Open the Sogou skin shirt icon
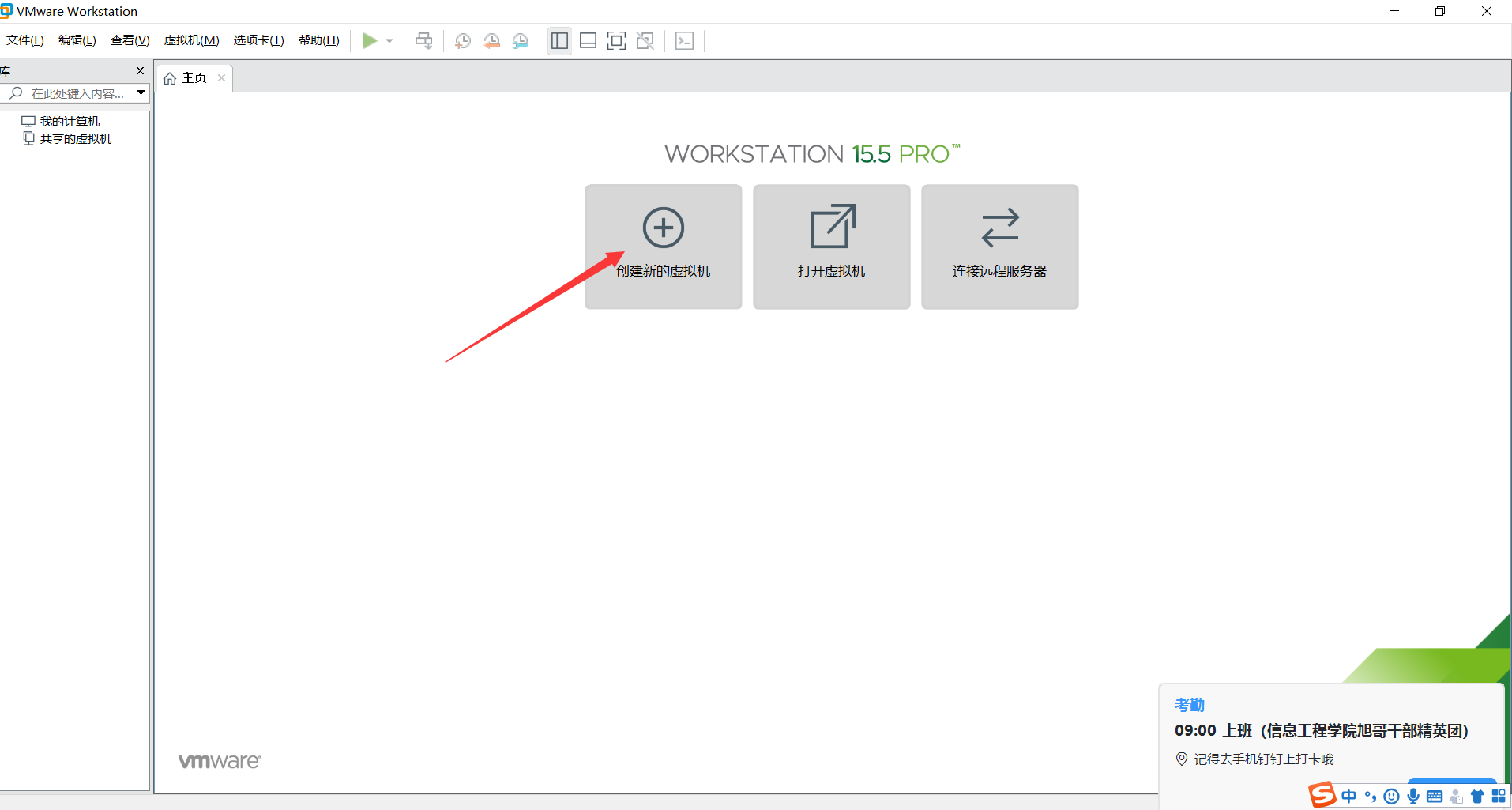The image size is (1512, 810). [1477, 797]
